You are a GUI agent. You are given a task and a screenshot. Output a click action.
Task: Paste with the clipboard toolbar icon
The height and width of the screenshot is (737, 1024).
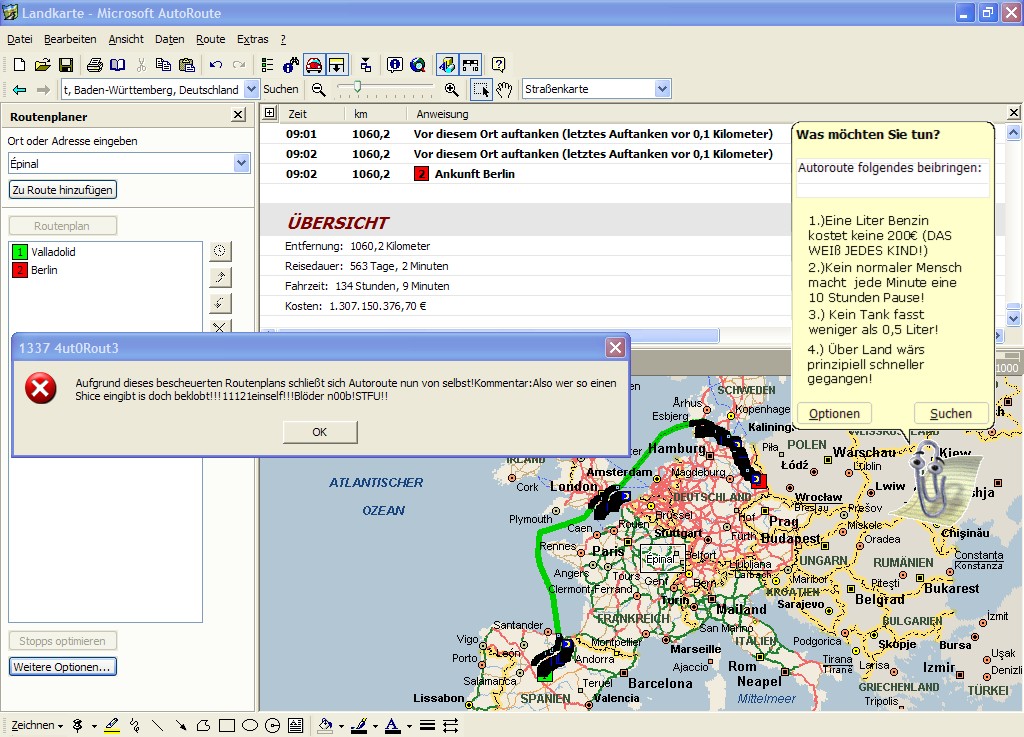click(187, 65)
